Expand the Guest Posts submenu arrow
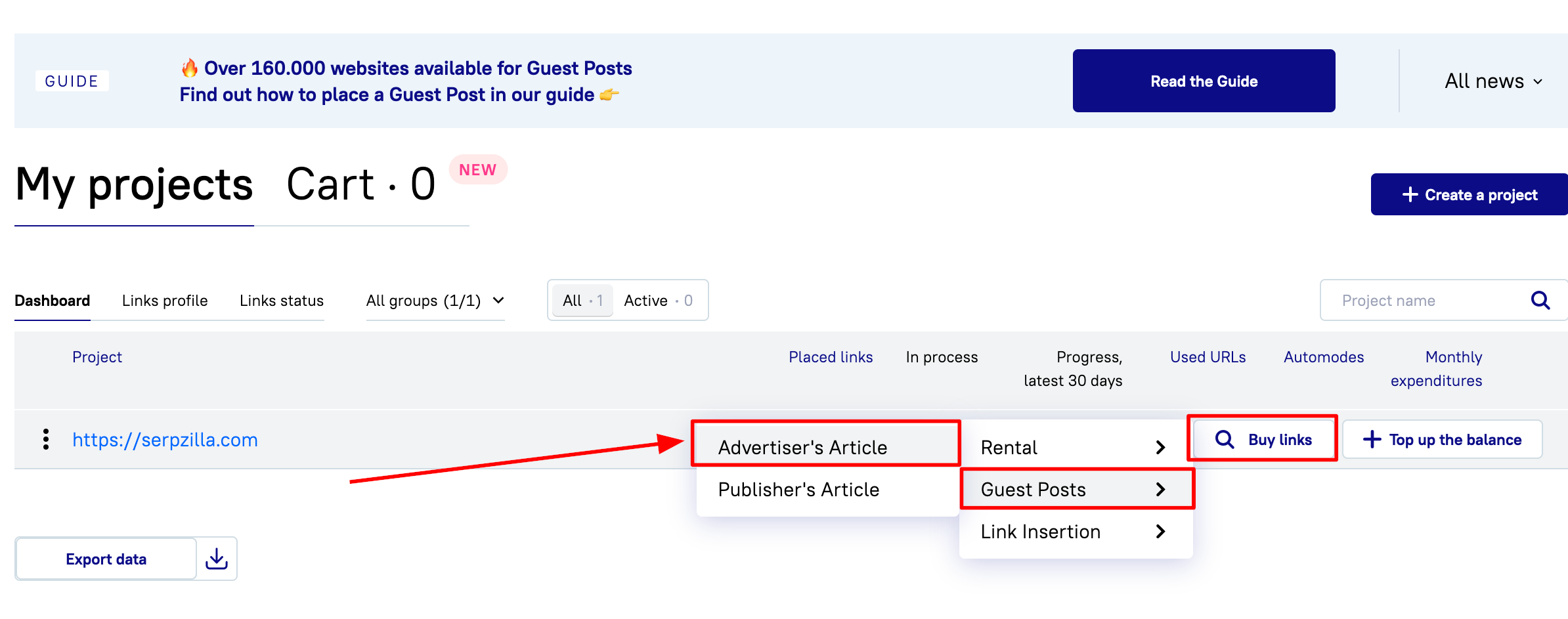 click(x=1160, y=490)
